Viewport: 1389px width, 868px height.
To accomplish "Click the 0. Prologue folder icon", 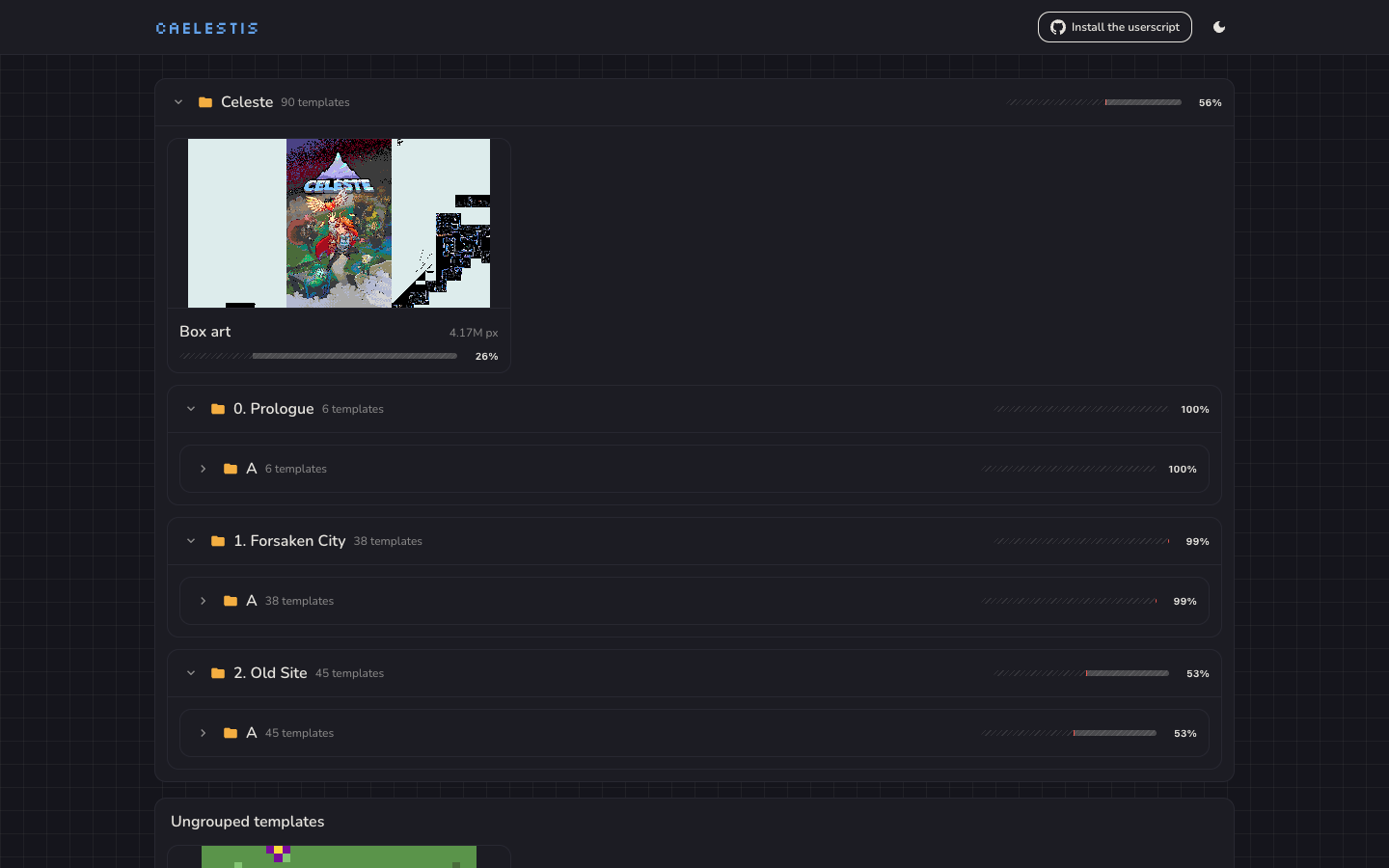I will (218, 409).
